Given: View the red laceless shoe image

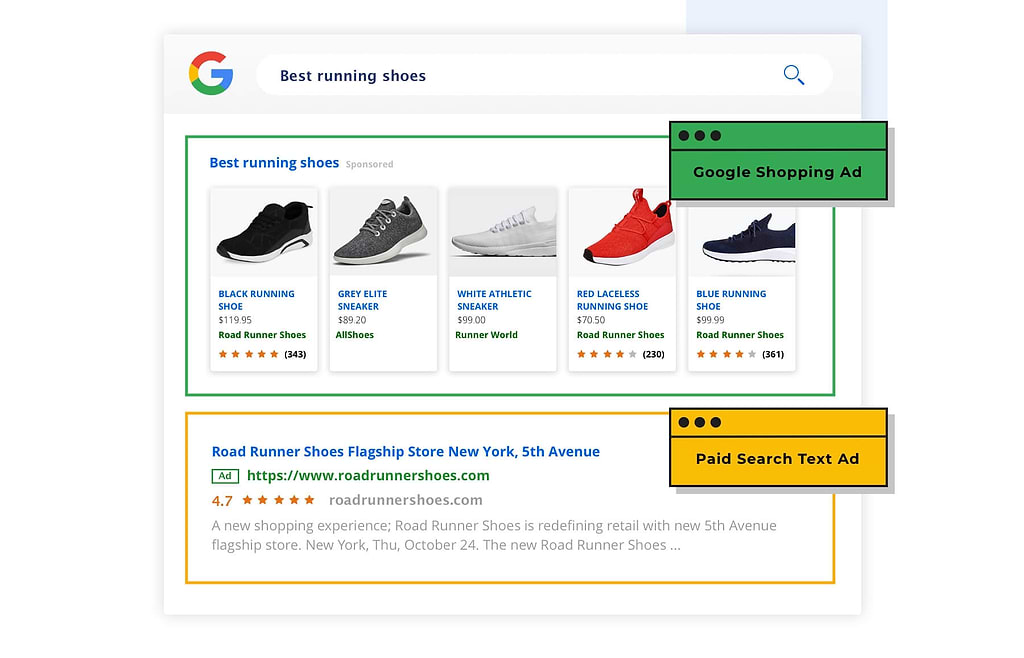Looking at the screenshot, I should (622, 232).
